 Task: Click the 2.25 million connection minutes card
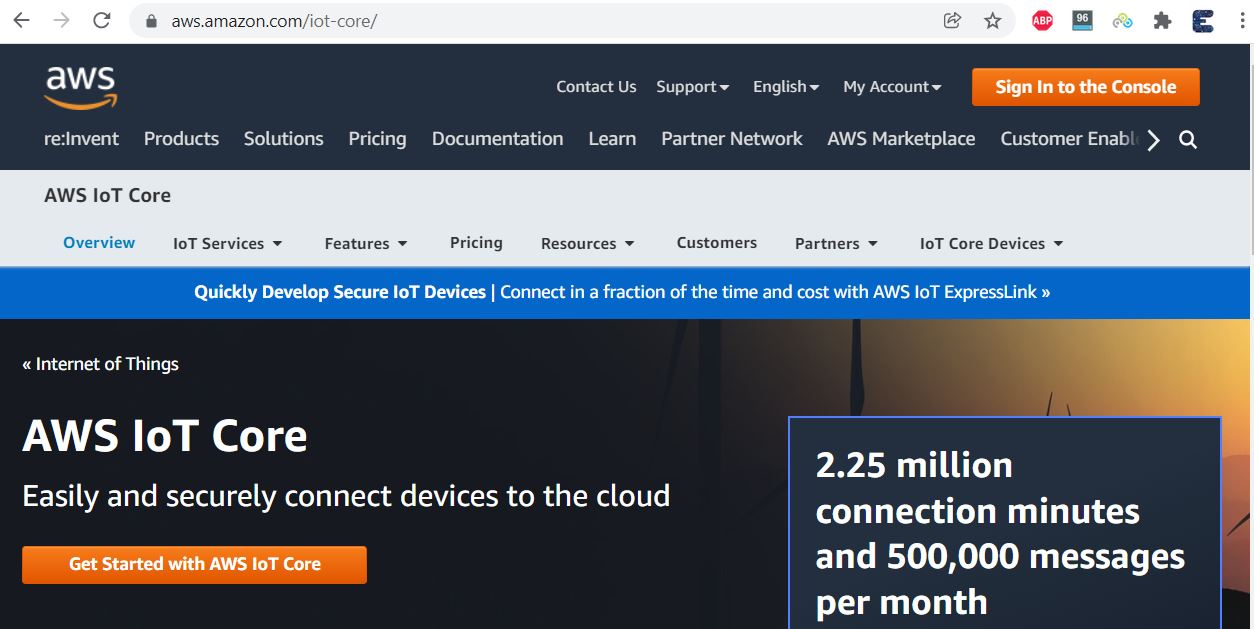1005,523
